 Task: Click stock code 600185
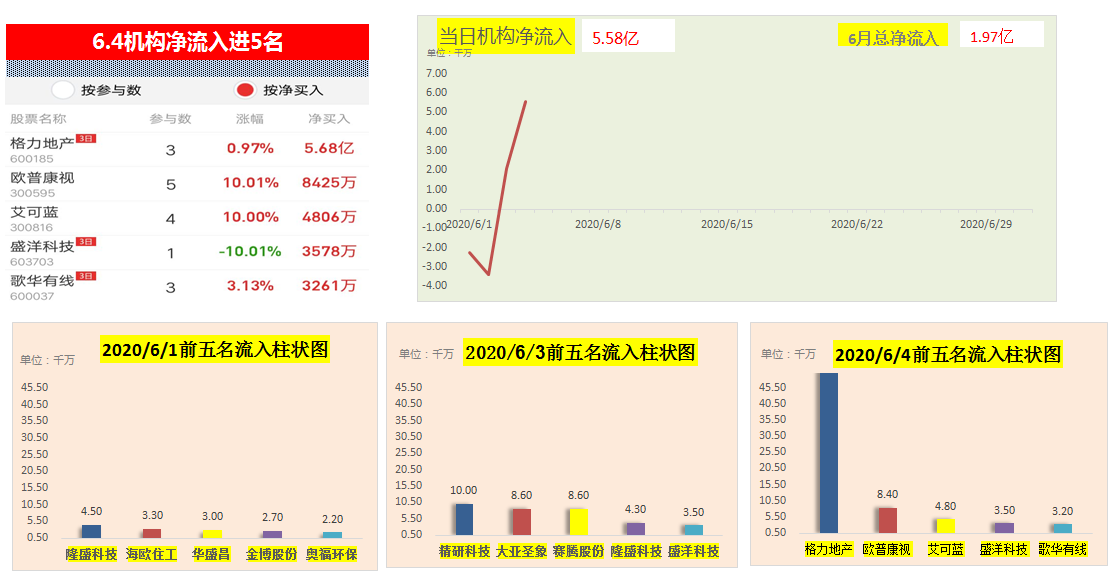pyautogui.click(x=32, y=159)
